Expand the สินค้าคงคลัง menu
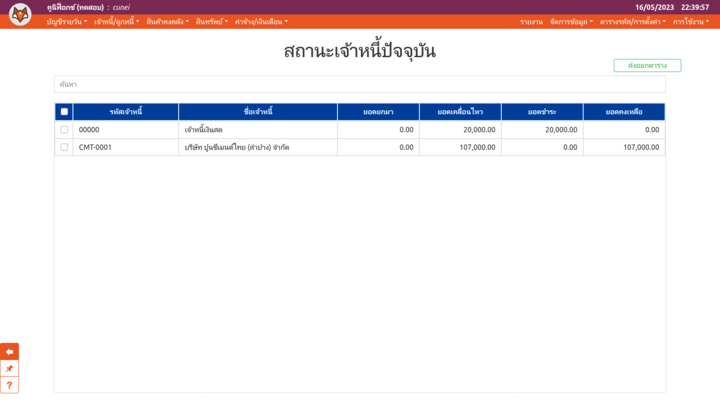The height and width of the screenshot is (405, 720). tap(168, 22)
